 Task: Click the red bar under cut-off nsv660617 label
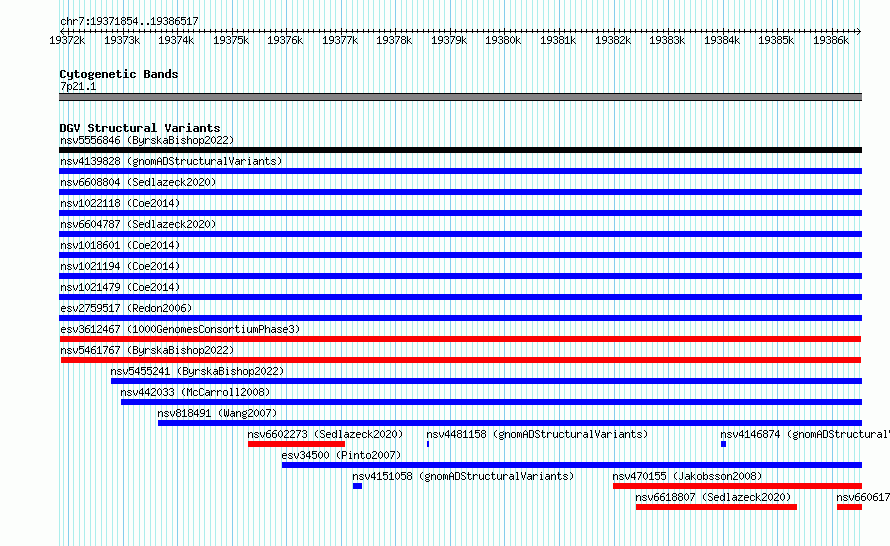click(x=849, y=507)
